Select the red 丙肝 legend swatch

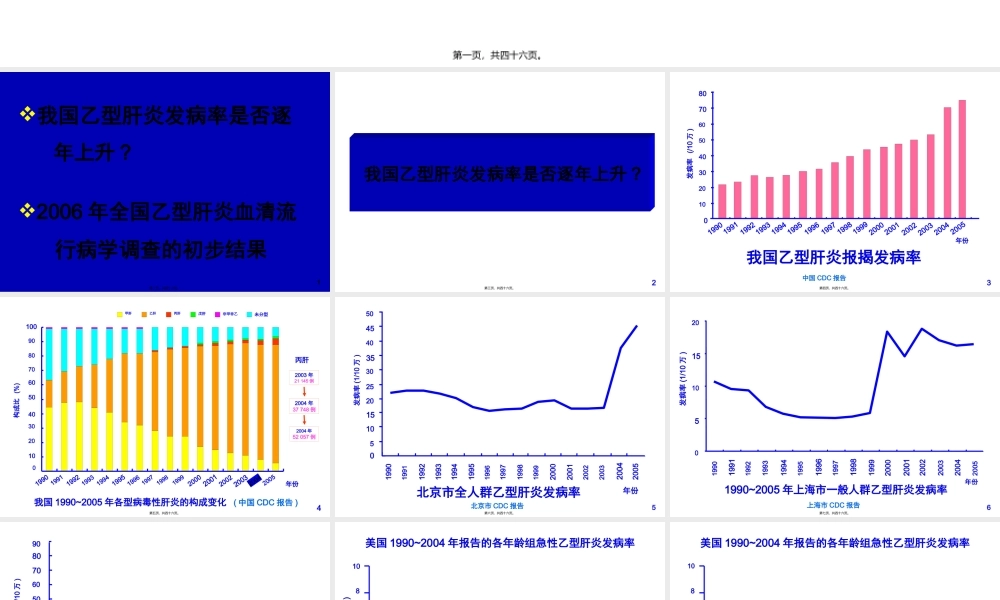(167, 315)
